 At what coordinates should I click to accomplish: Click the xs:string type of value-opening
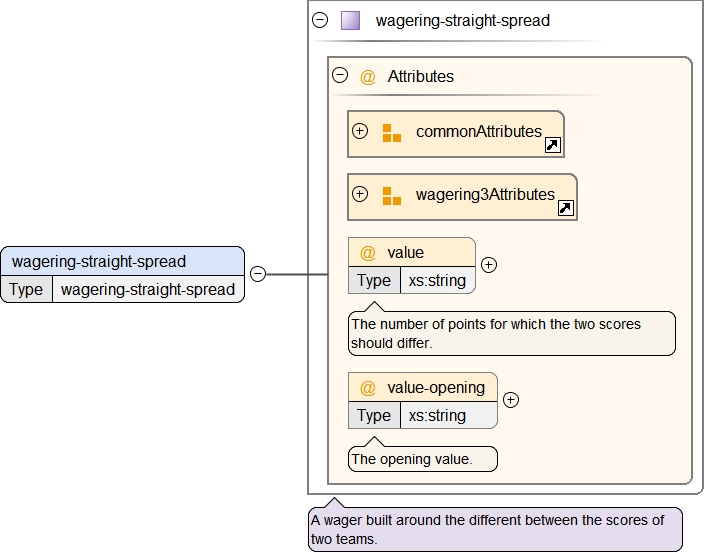tap(437, 416)
